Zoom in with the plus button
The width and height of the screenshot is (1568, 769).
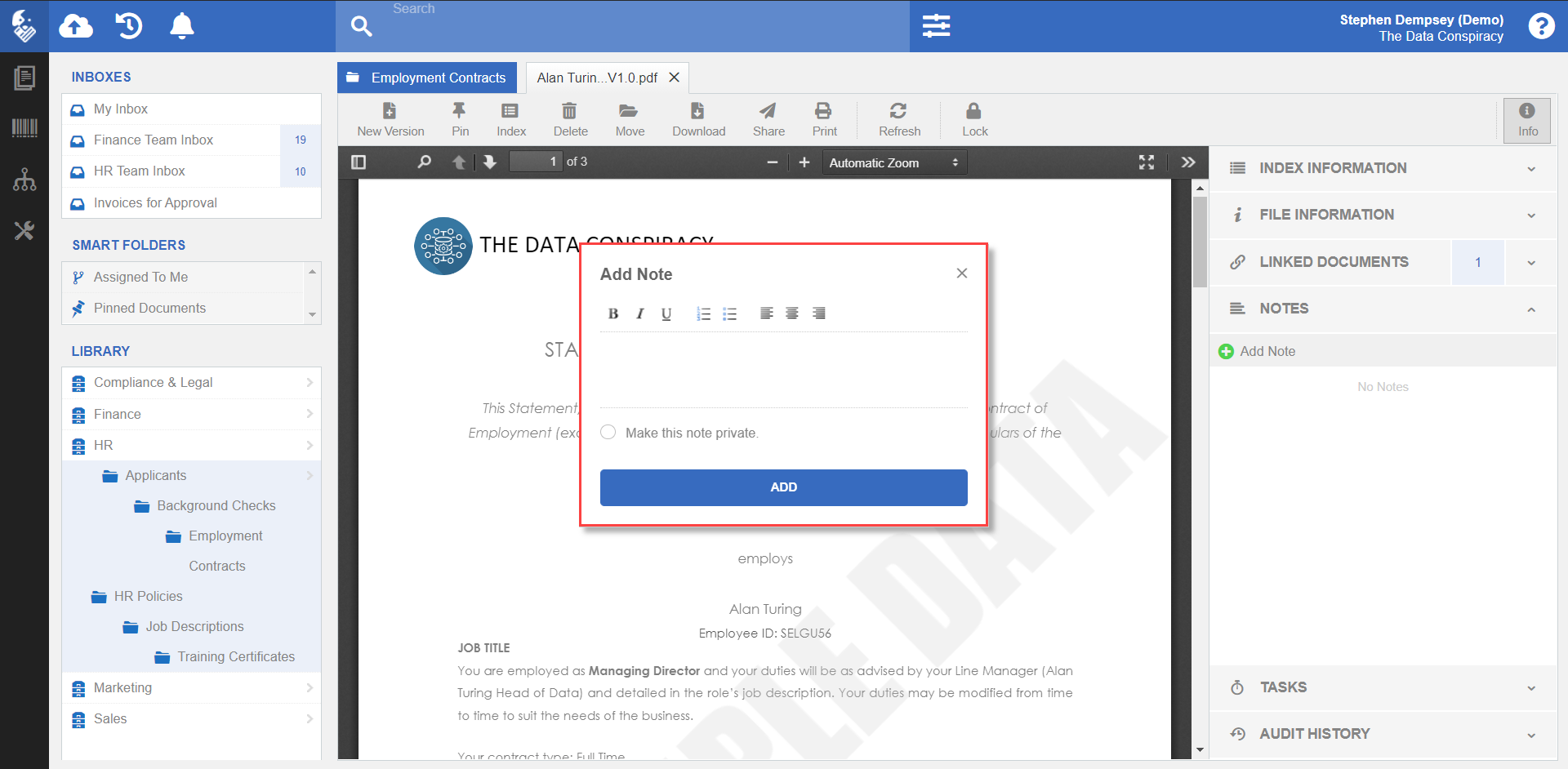pos(804,162)
